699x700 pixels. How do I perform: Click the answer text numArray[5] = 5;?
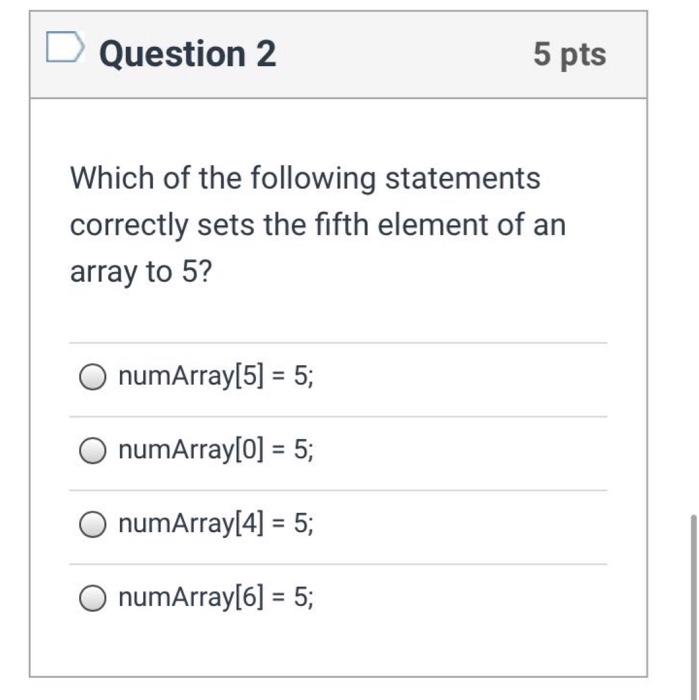216,376
